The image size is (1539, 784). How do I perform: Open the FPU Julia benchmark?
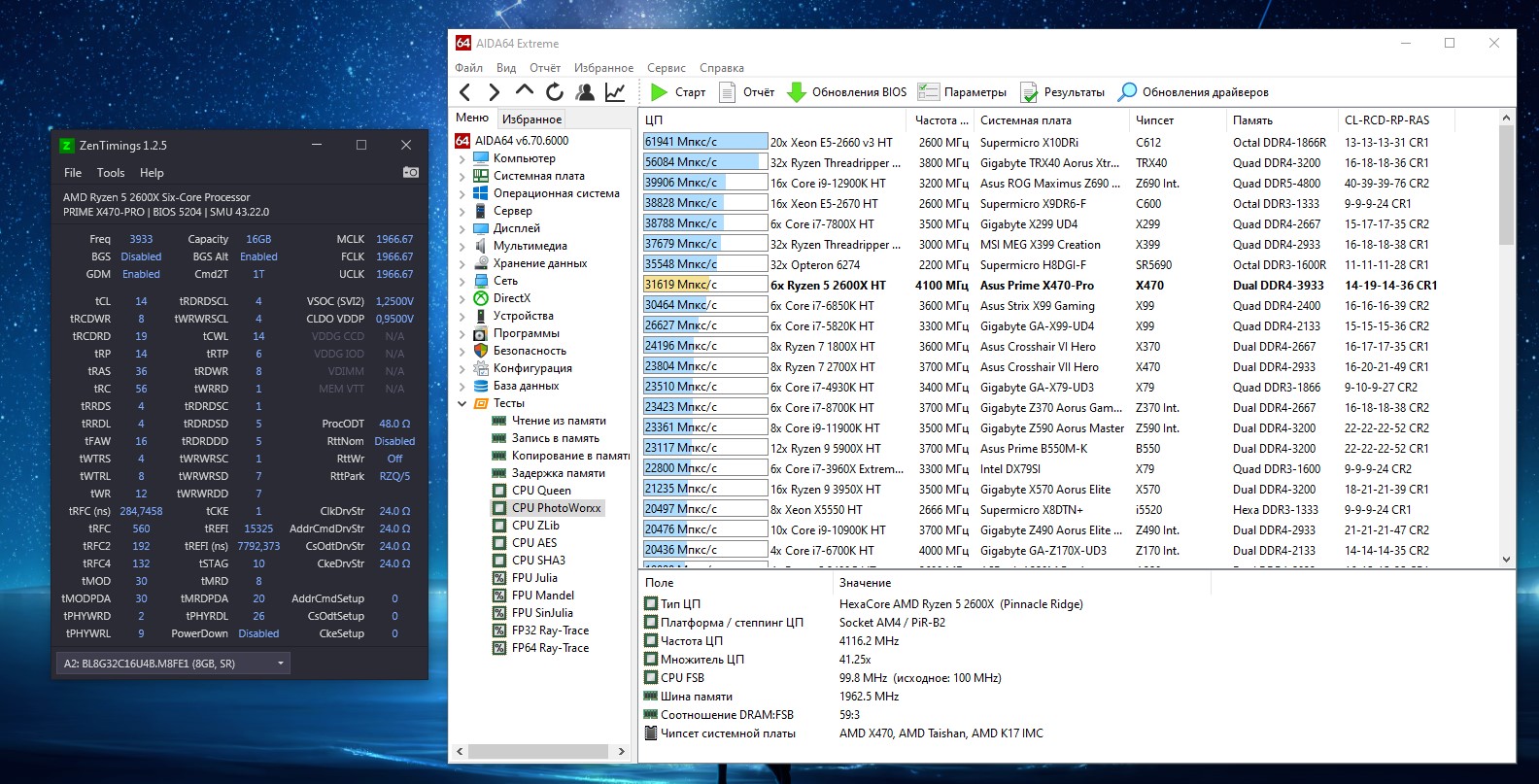coord(534,578)
